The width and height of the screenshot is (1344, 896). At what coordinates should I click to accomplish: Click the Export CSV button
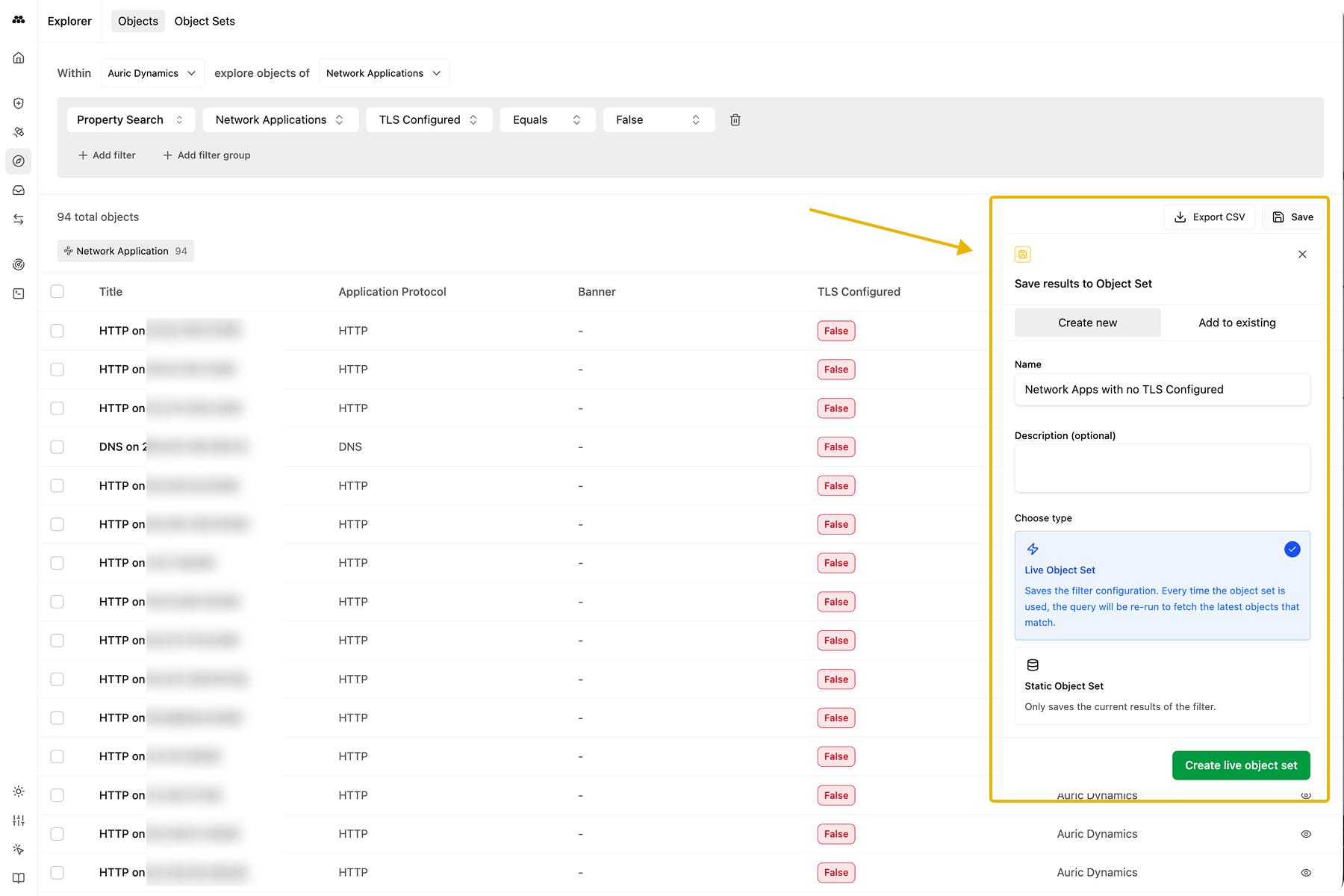click(1210, 217)
